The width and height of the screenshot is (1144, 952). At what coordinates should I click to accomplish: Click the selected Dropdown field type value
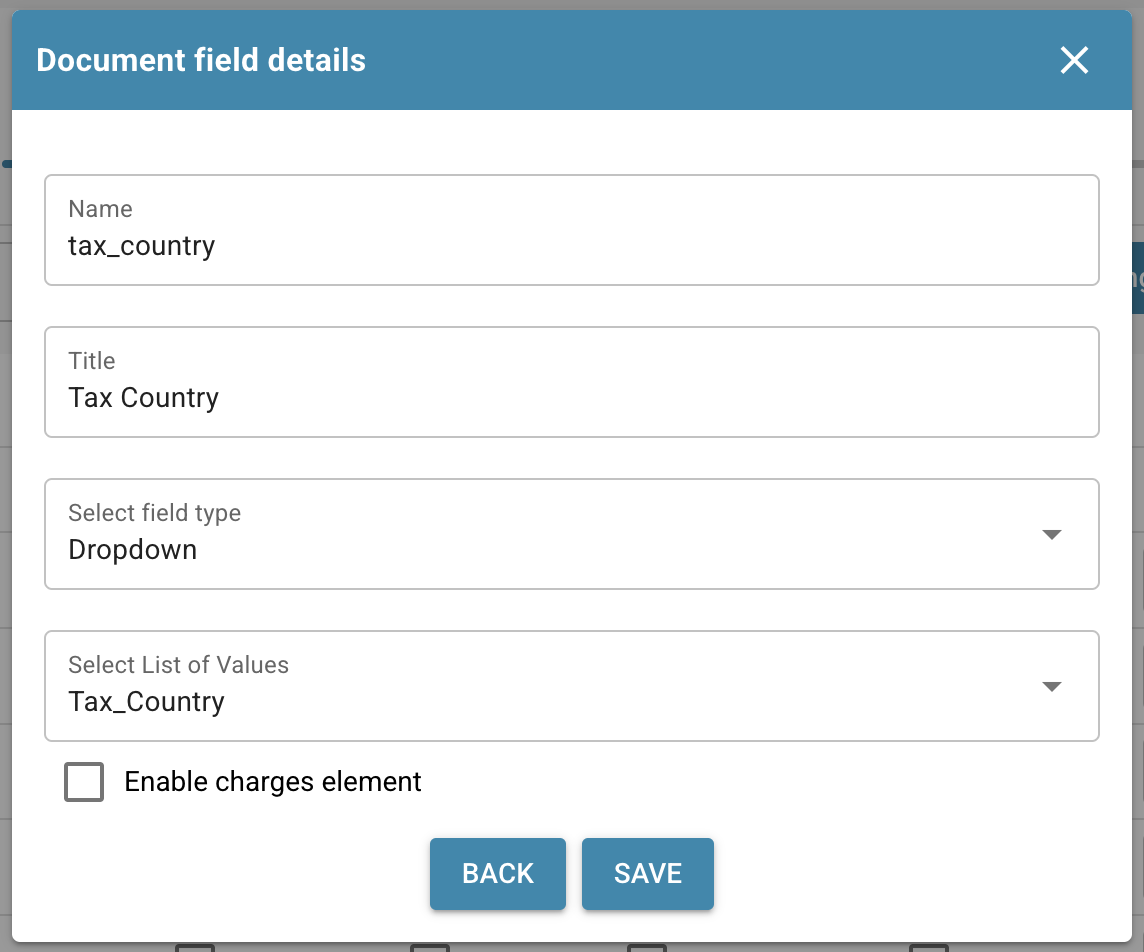click(132, 550)
